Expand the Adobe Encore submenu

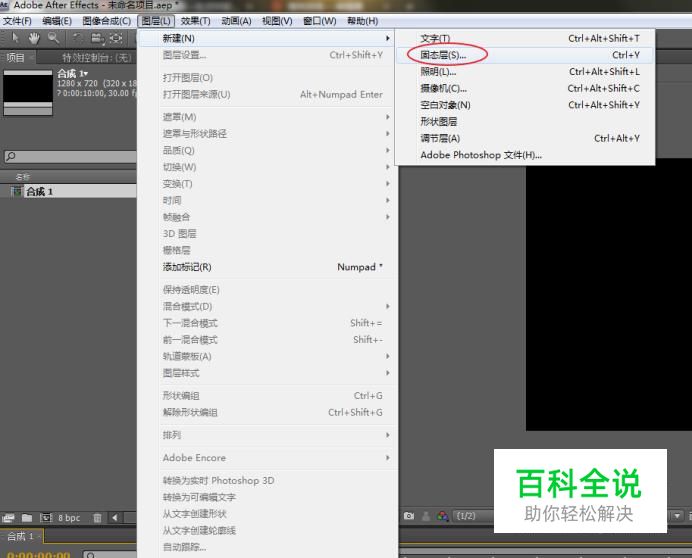click(267, 458)
